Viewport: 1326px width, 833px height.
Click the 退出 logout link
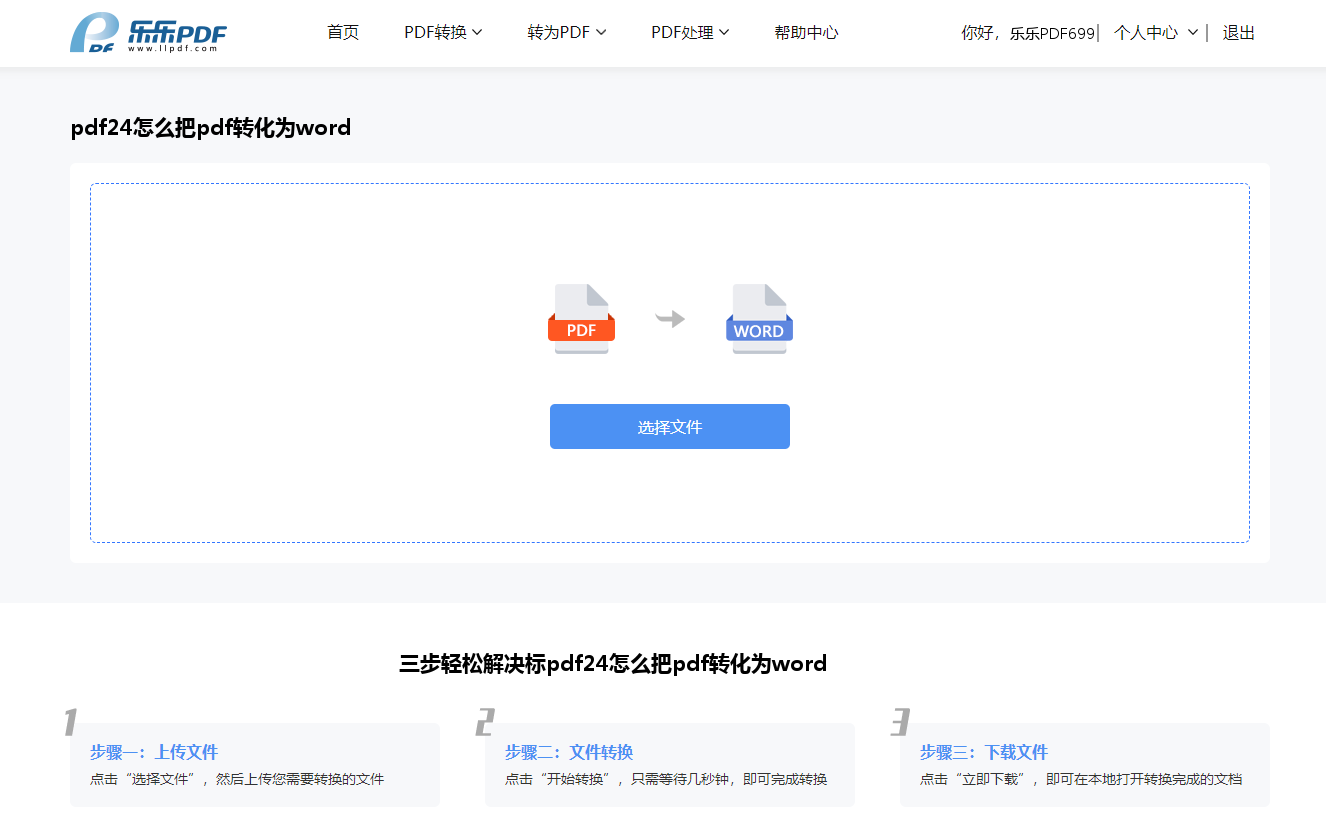point(1238,33)
